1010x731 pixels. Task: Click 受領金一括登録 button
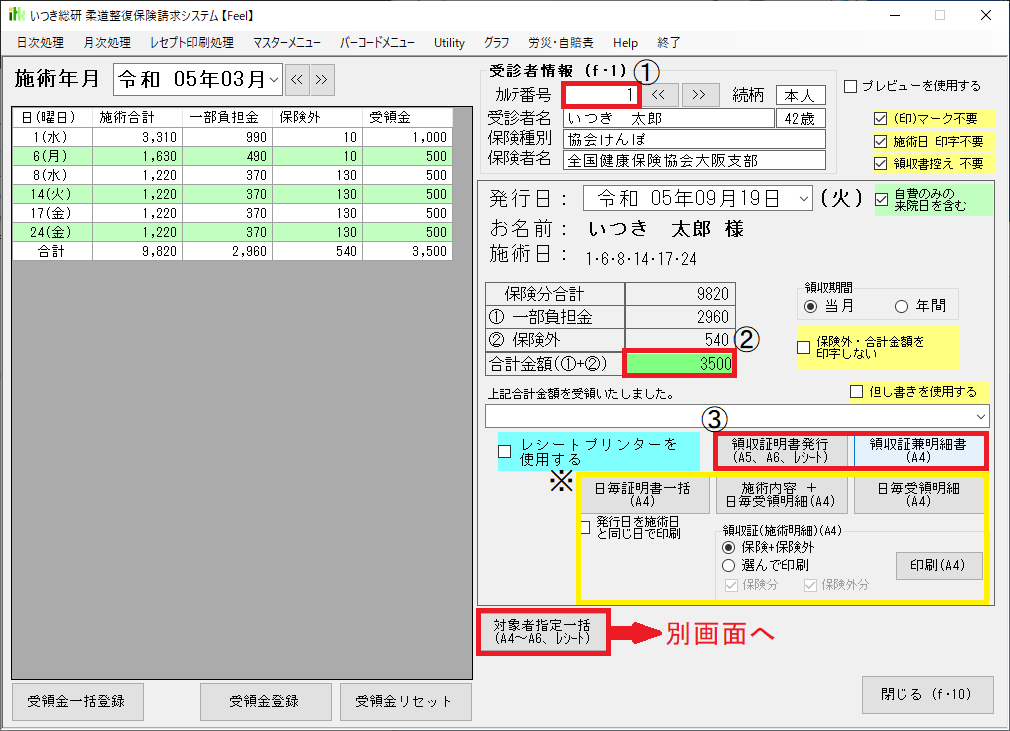(76, 701)
